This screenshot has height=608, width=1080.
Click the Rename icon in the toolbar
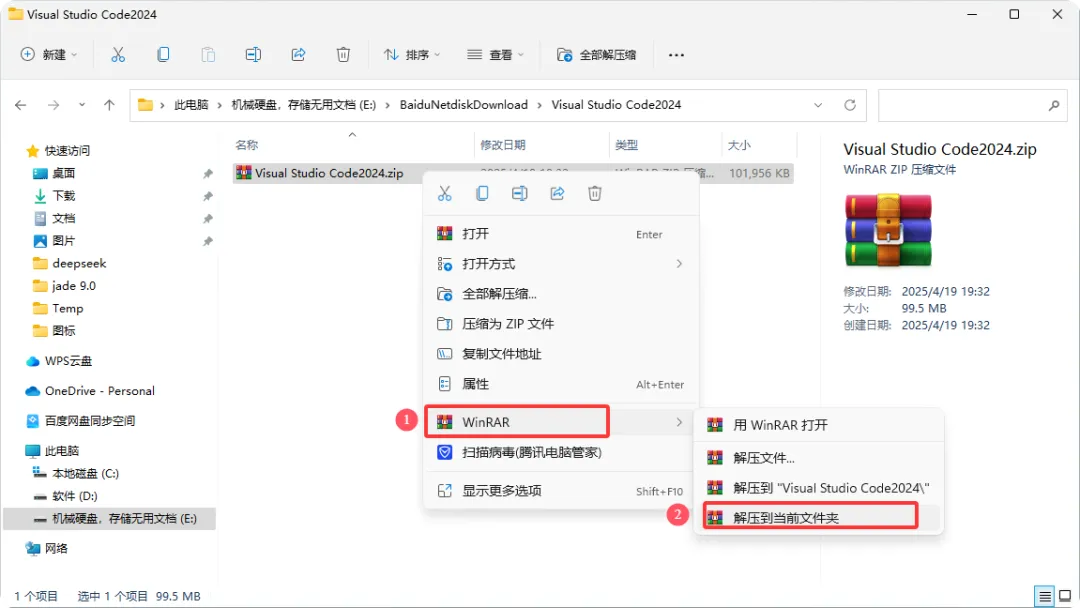click(253, 54)
